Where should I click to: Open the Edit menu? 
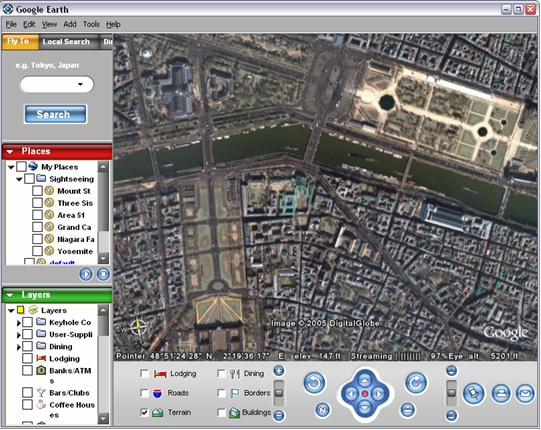click(29, 25)
